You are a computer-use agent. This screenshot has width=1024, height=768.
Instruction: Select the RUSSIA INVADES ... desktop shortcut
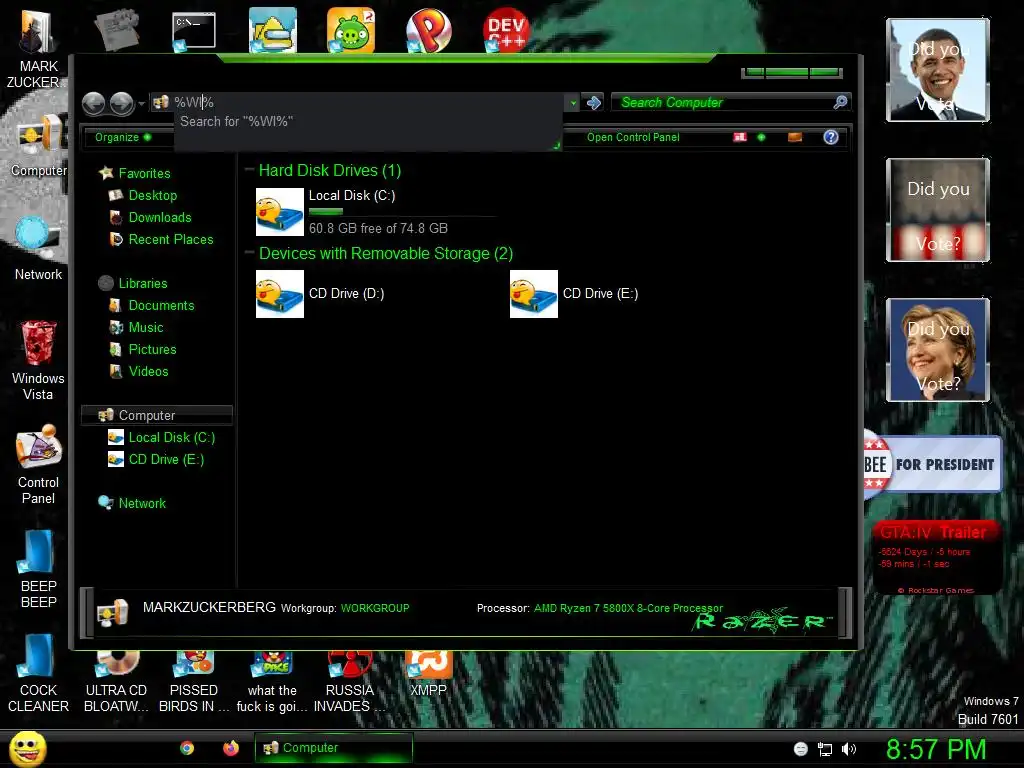(x=350, y=682)
